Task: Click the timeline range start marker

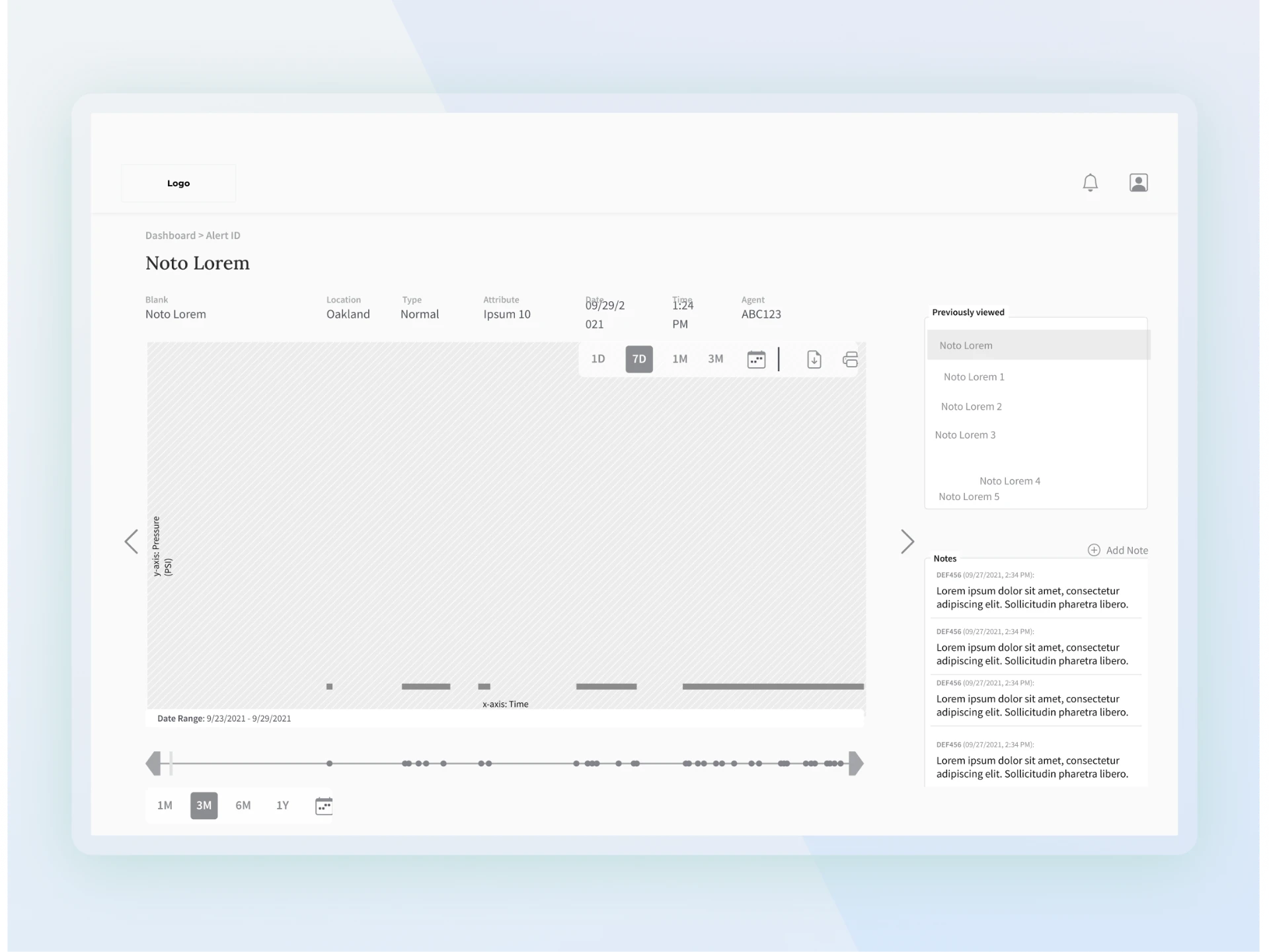Action: [x=171, y=764]
